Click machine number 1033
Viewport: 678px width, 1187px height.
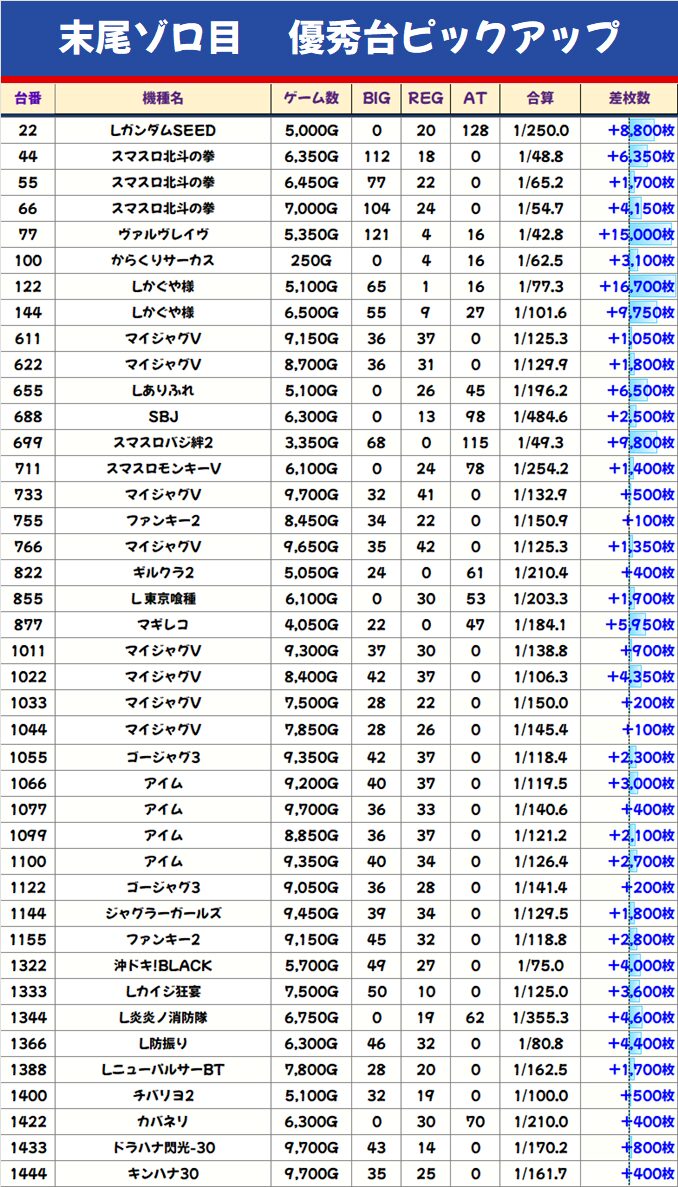point(27,703)
